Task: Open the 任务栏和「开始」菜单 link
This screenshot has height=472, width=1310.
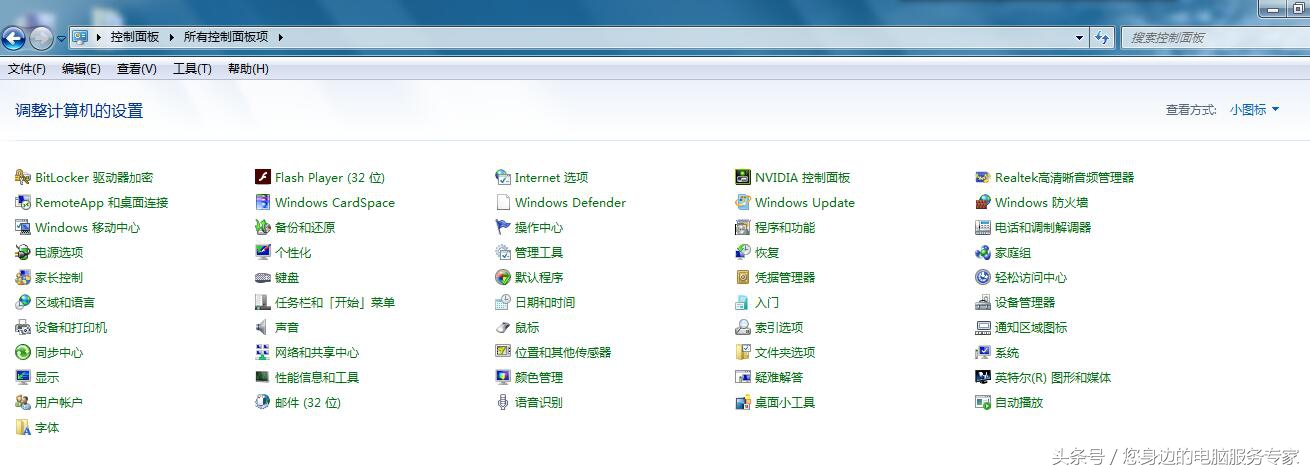Action: point(335,302)
